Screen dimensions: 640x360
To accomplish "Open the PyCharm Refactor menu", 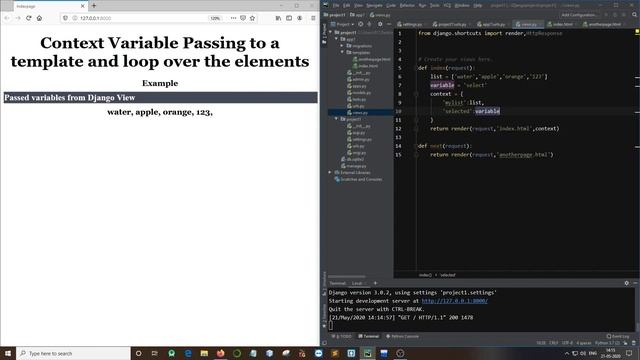I will coord(407,5).
